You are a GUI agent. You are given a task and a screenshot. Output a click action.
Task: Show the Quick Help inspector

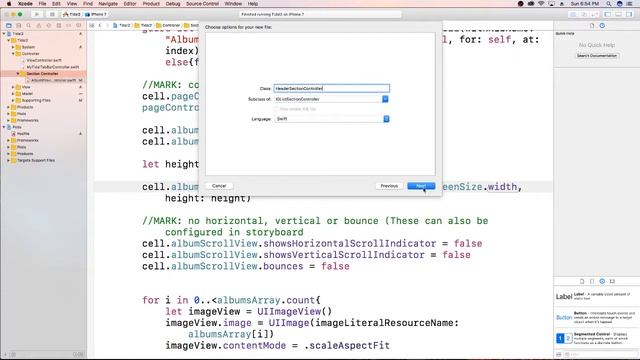coord(602,25)
